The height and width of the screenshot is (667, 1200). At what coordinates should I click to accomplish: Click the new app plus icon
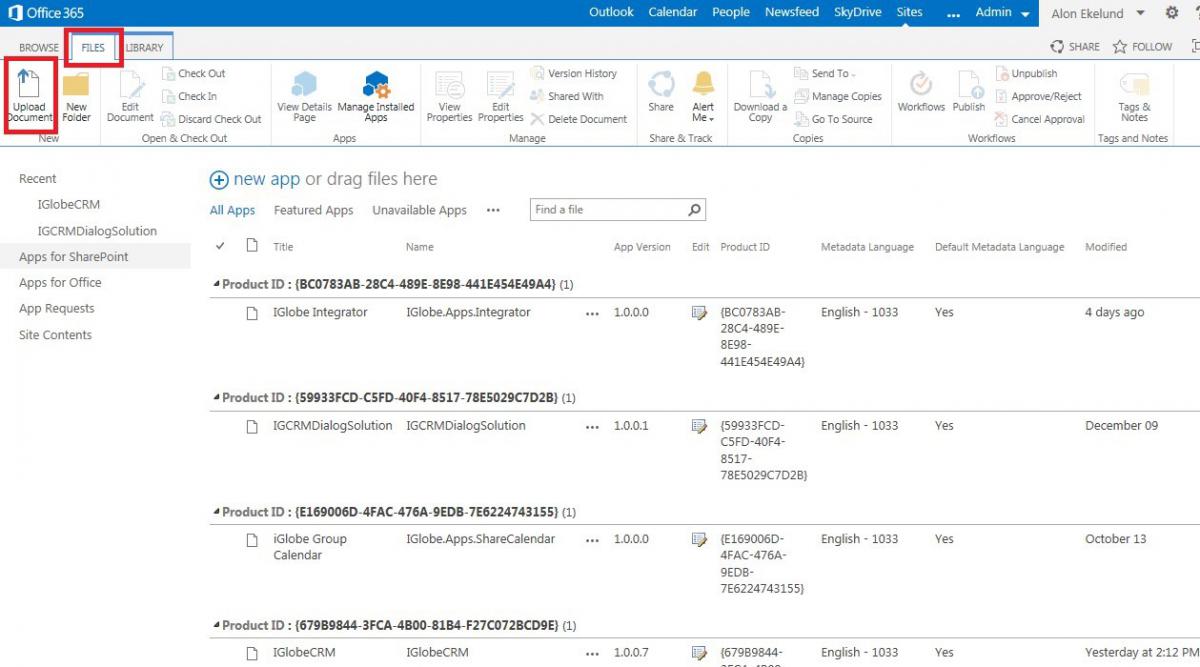click(219, 180)
